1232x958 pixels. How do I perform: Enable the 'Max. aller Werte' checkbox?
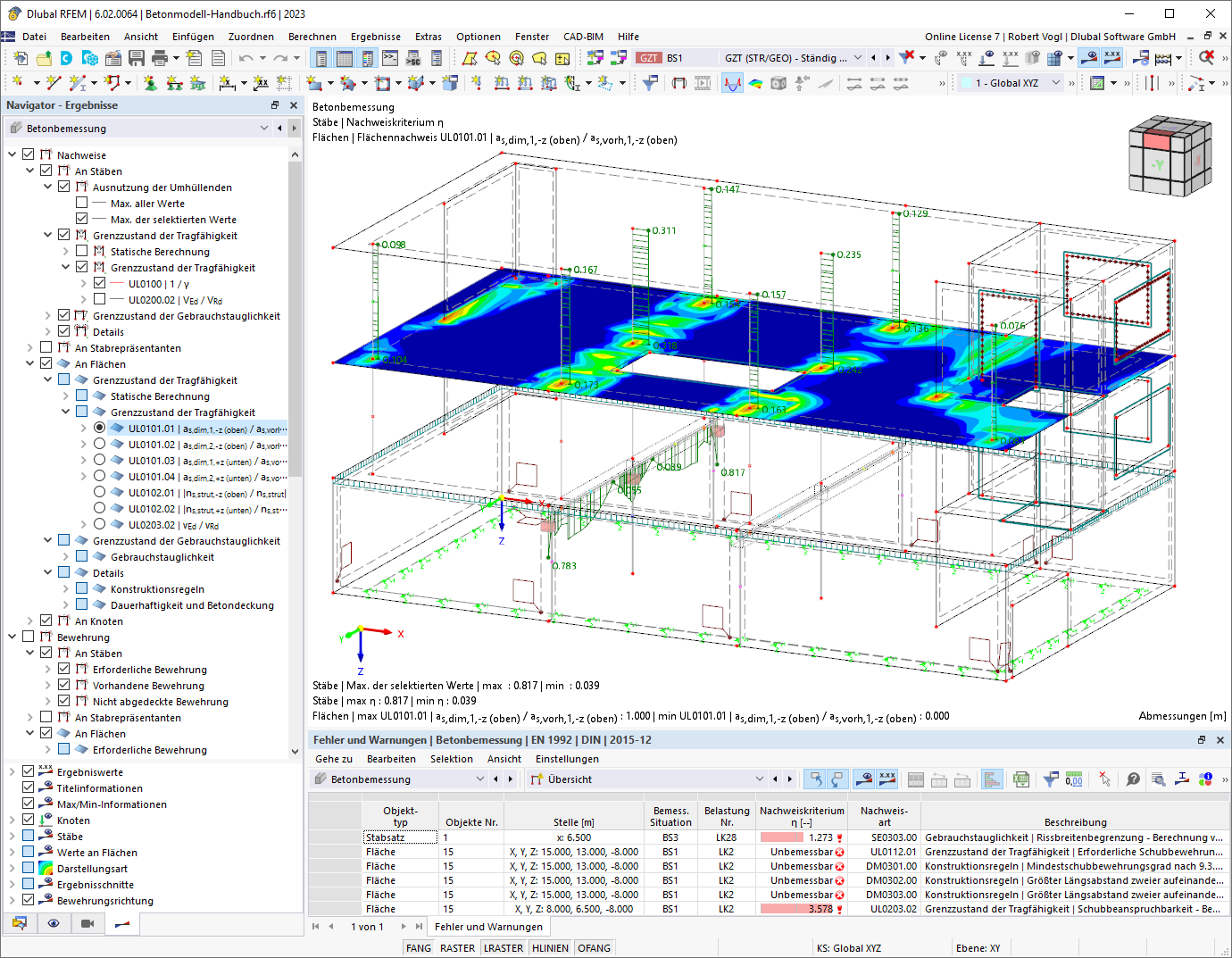(82, 204)
